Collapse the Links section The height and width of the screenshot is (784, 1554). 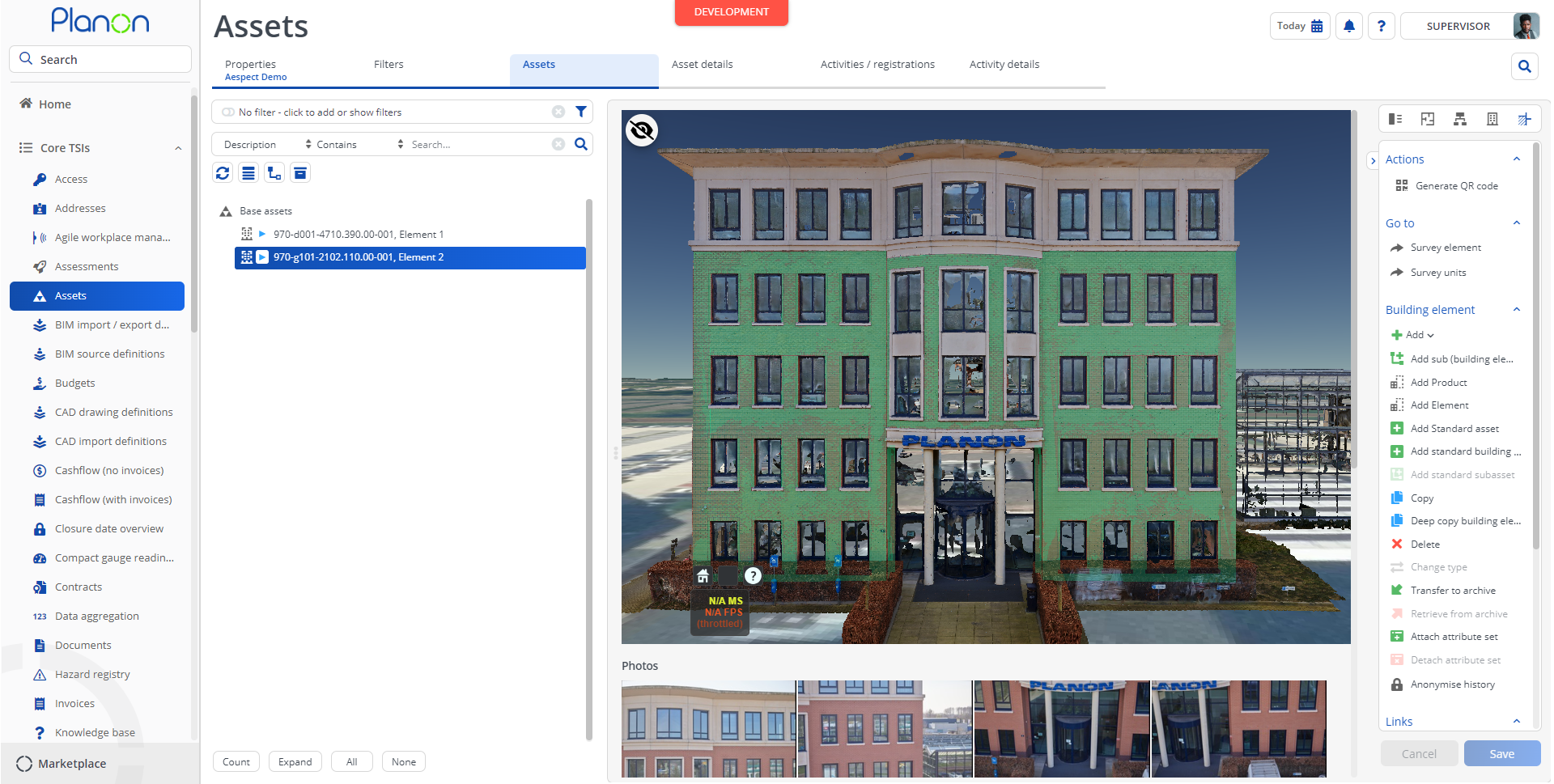pyautogui.click(x=1517, y=722)
